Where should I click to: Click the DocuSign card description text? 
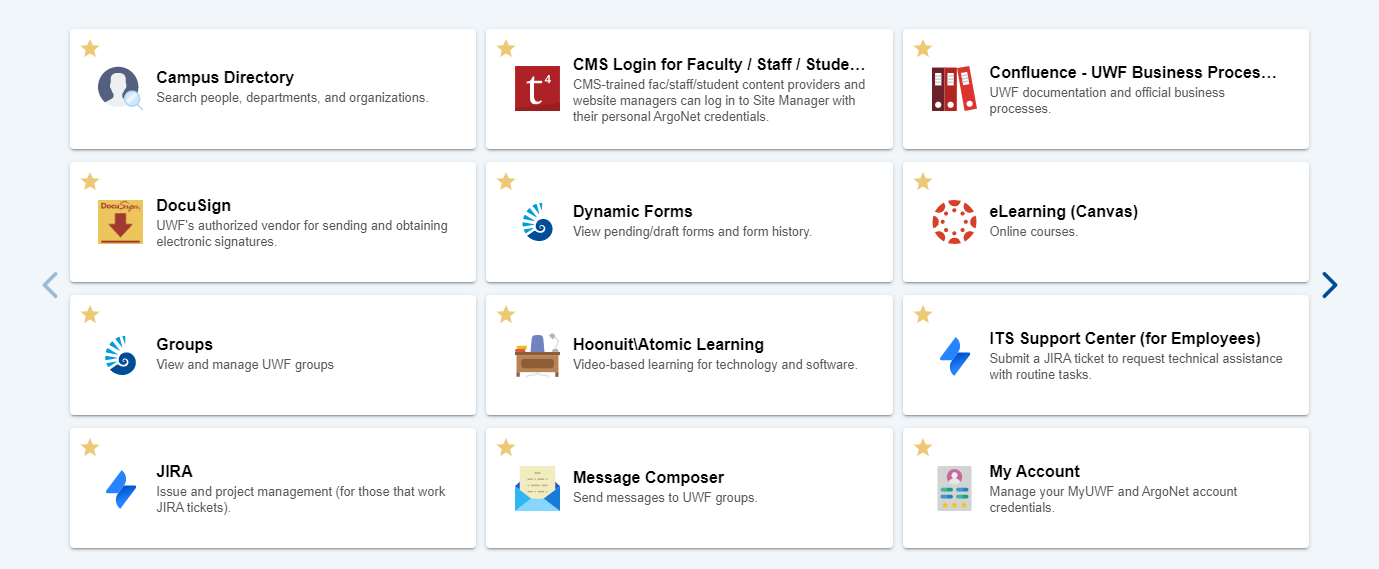(302, 233)
